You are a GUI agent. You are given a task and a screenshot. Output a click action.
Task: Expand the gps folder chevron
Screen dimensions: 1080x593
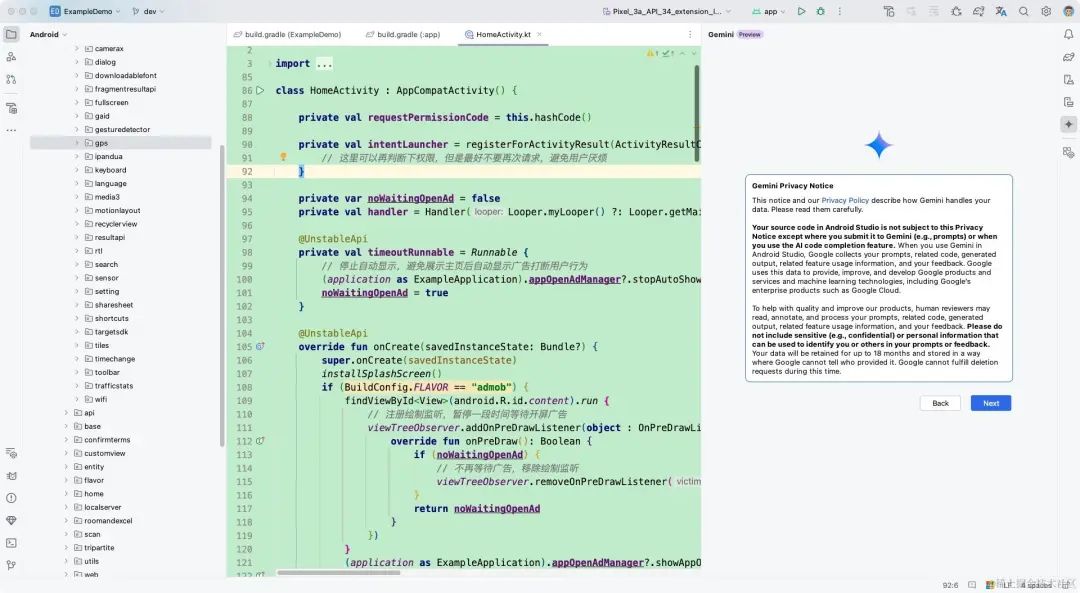click(76, 143)
